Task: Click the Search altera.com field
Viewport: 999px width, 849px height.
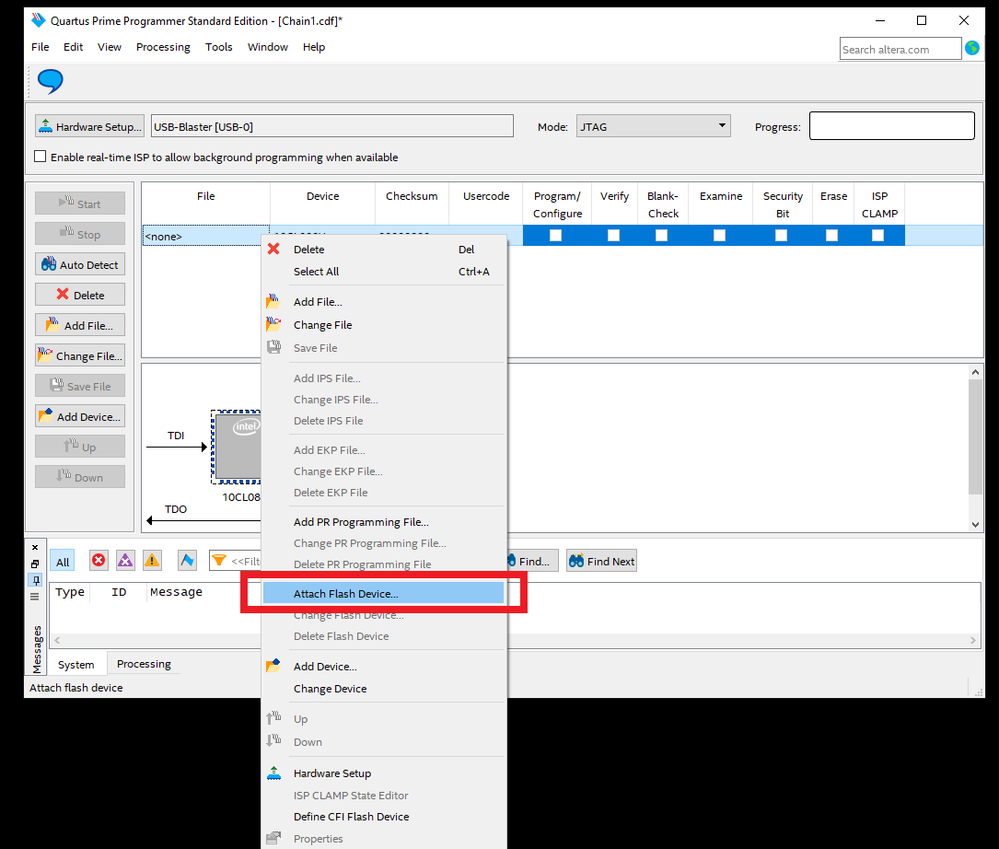Action: pos(900,49)
